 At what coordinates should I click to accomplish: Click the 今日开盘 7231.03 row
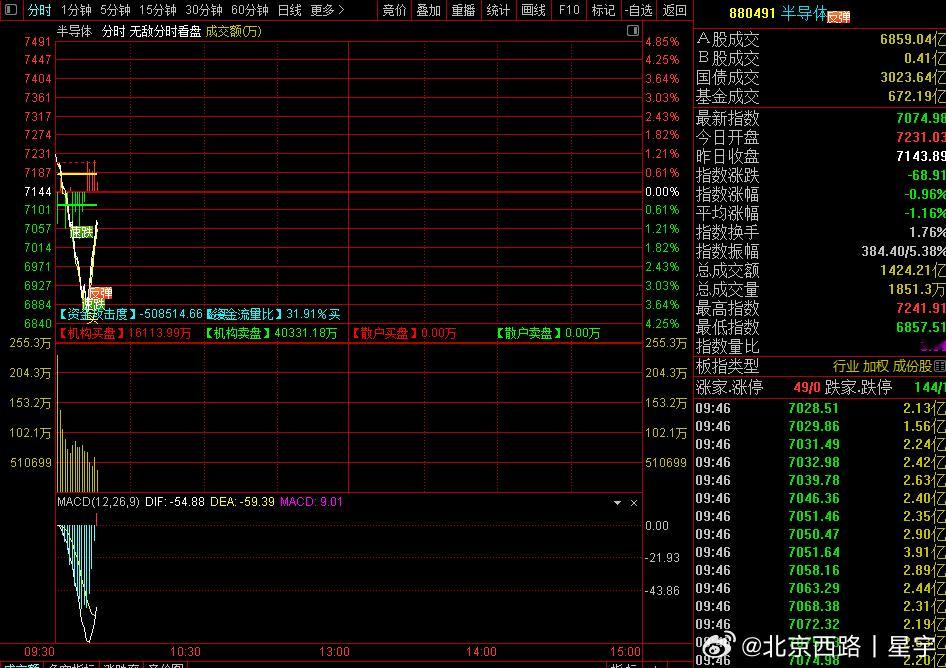(x=820, y=137)
